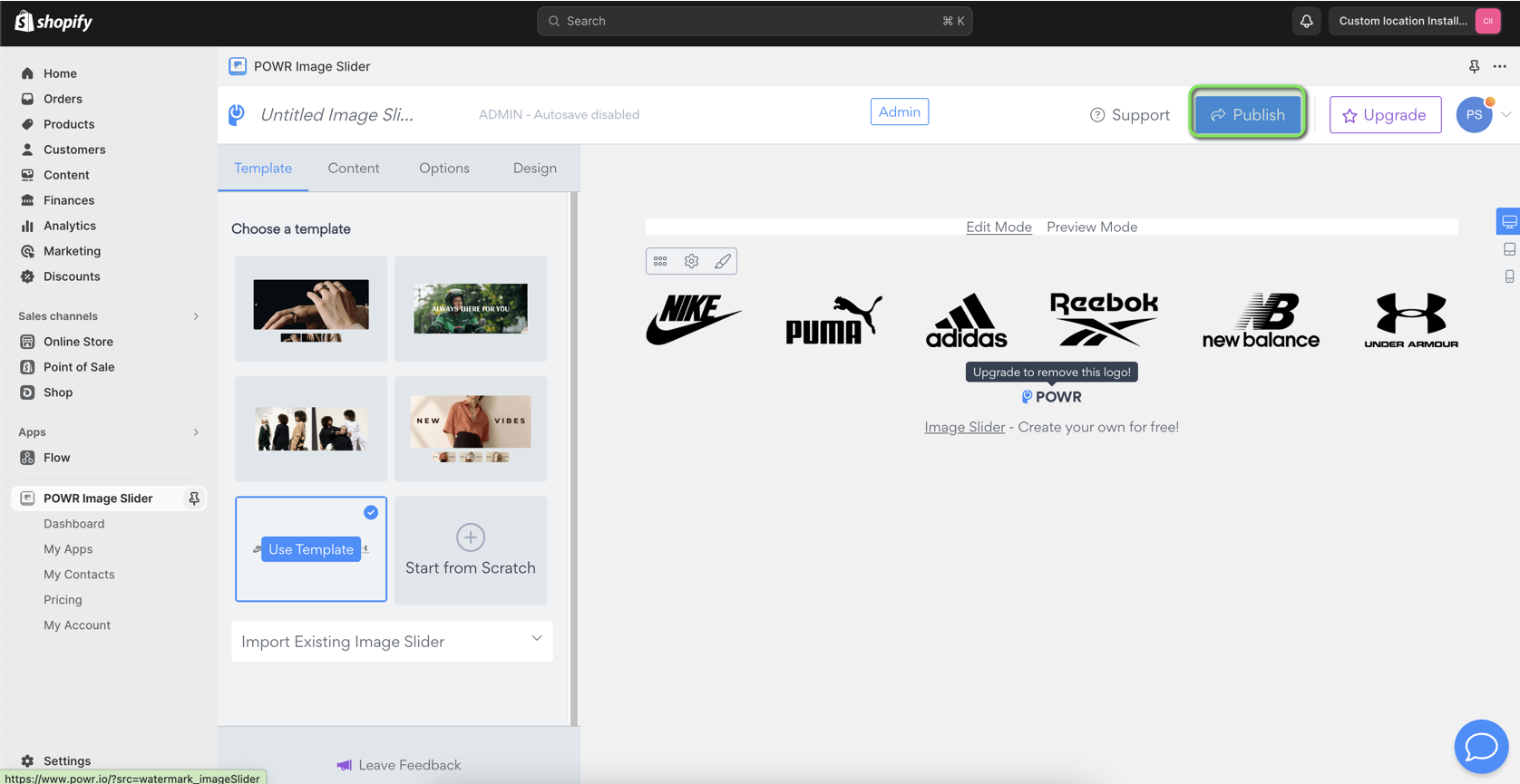Choose Start from Scratch
This screenshot has height=784, width=1520.
(x=471, y=550)
